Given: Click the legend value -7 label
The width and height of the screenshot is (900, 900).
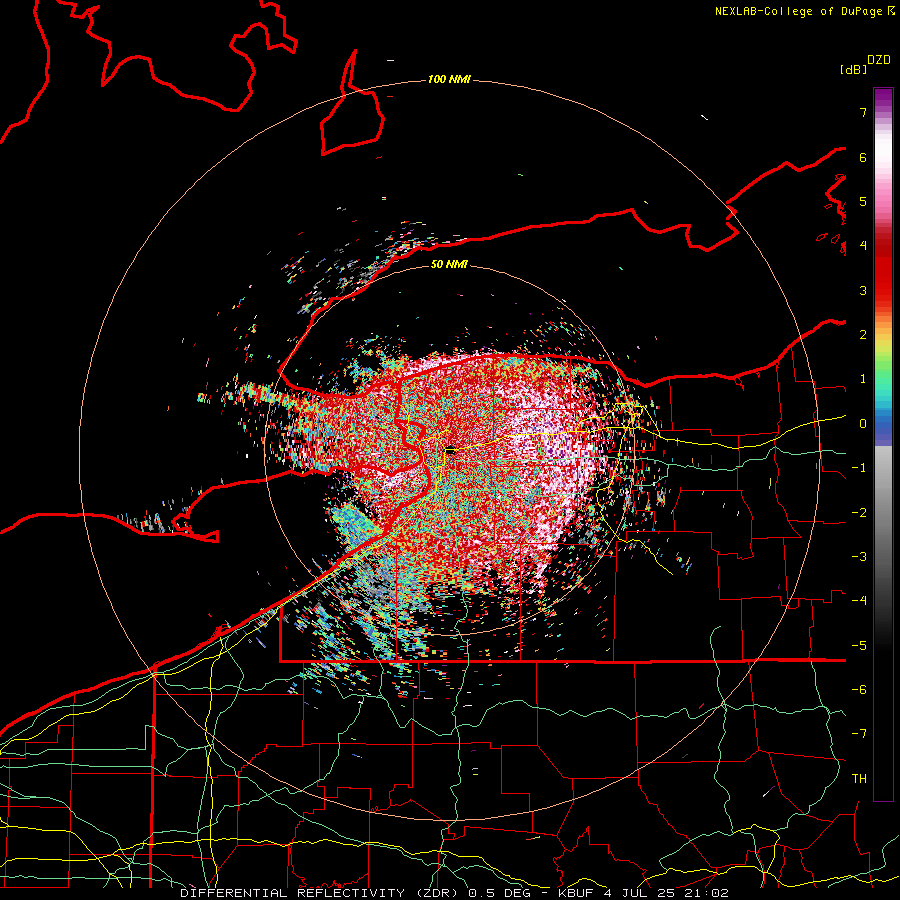Looking at the screenshot, I should coord(859,734).
